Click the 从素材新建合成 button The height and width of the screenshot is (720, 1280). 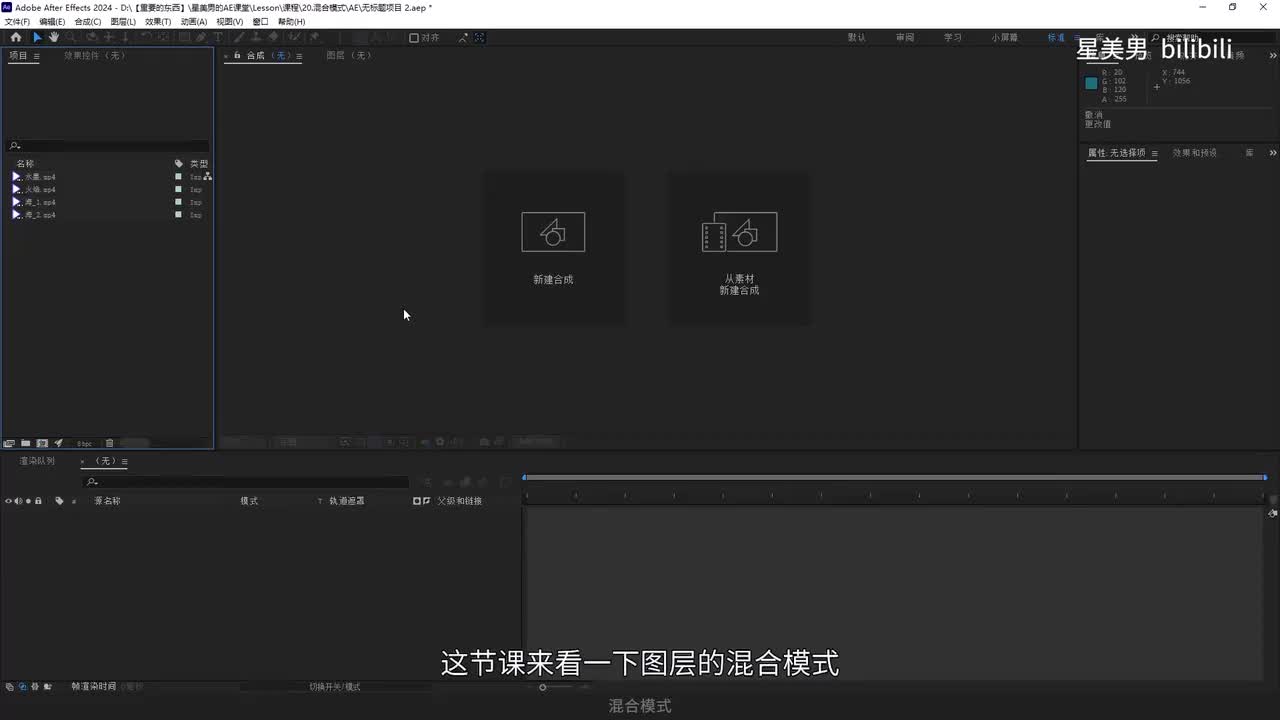coord(739,248)
